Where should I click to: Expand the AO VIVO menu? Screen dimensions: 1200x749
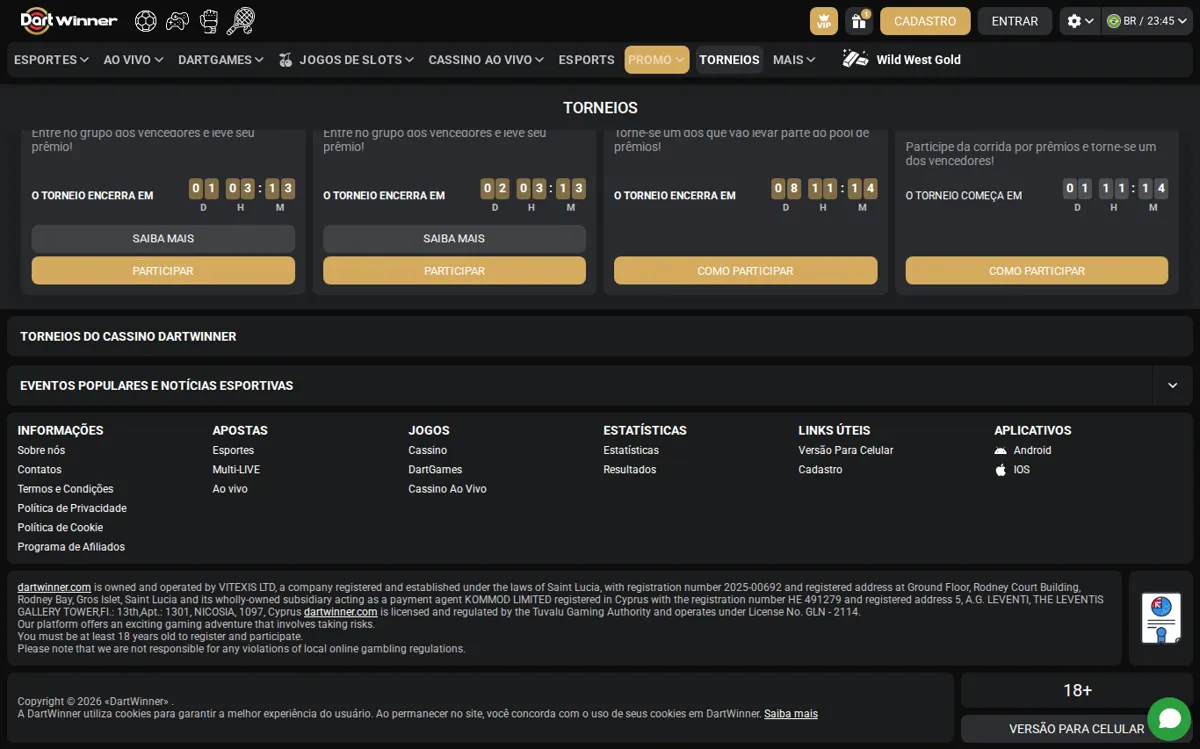[133, 60]
